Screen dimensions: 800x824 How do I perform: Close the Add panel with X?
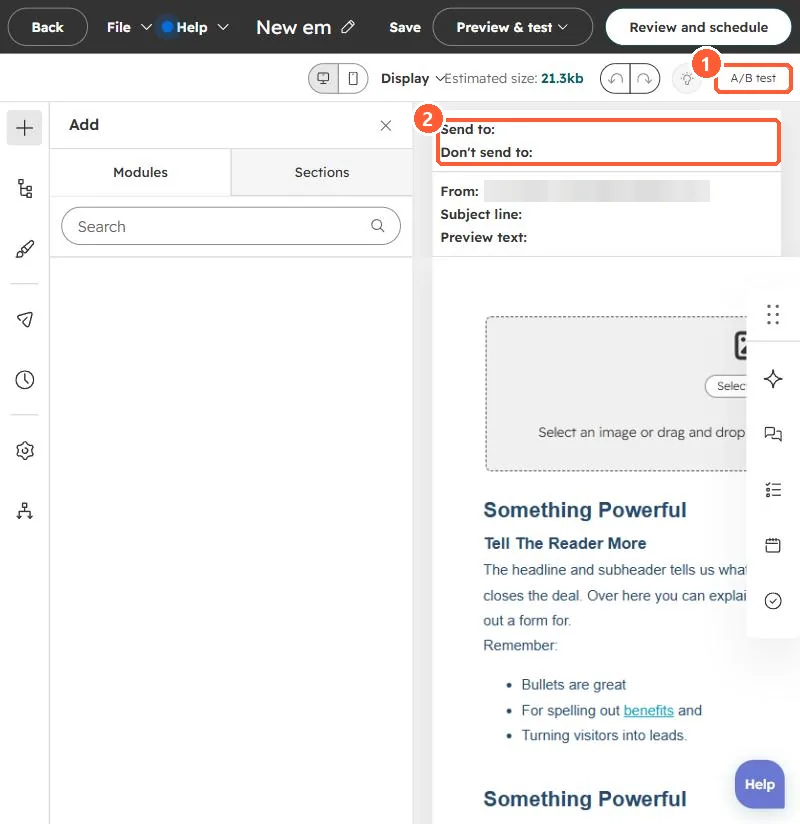point(386,126)
